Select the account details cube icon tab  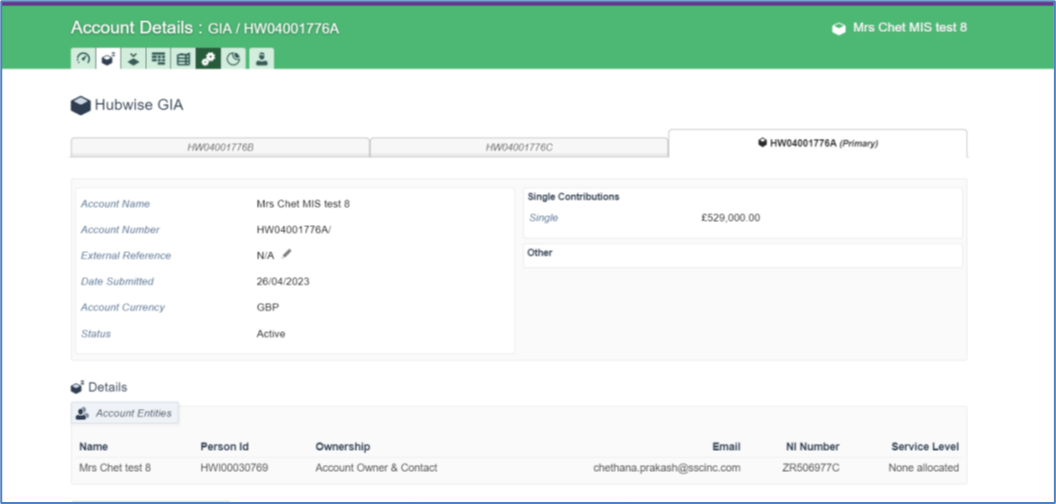[x=108, y=59]
